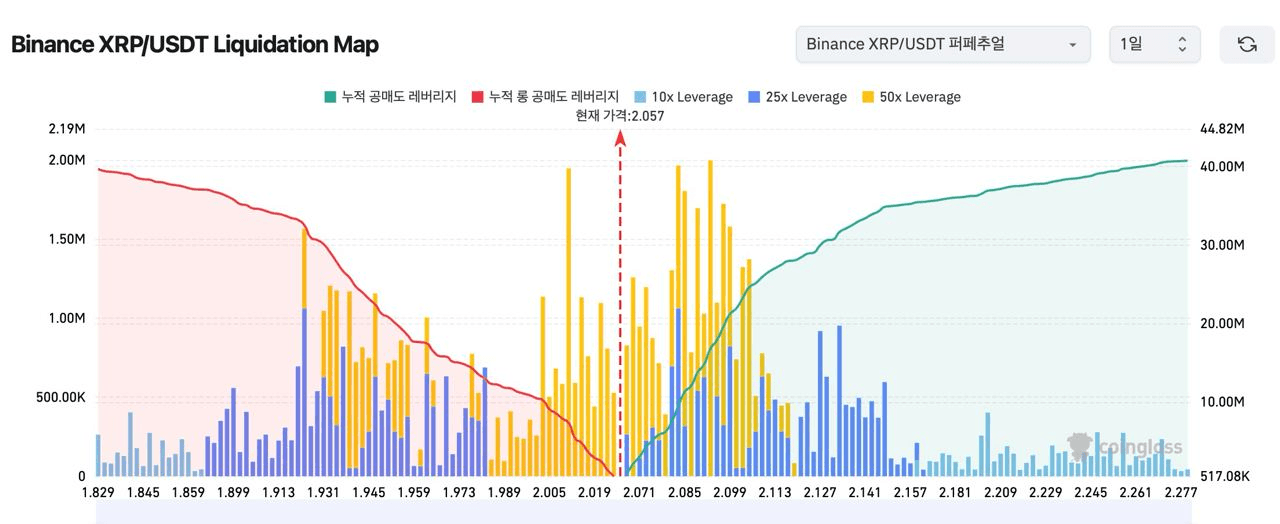Click the 2.005 price axis label
Image resolution: width=1280 pixels, height=524 pixels.
tap(549, 492)
